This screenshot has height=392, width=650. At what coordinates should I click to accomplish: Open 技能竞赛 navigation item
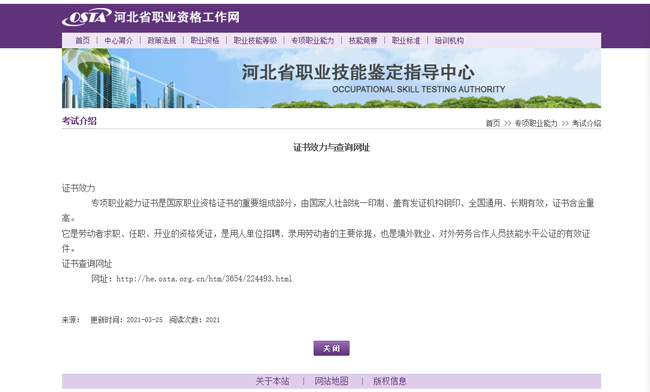coord(363,40)
